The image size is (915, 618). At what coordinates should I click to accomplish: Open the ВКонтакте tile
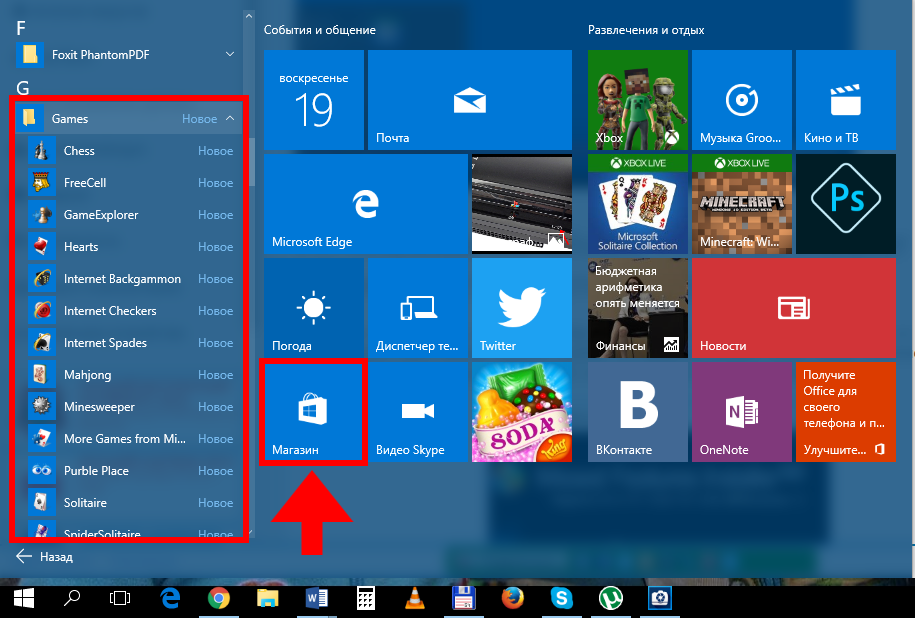click(638, 412)
